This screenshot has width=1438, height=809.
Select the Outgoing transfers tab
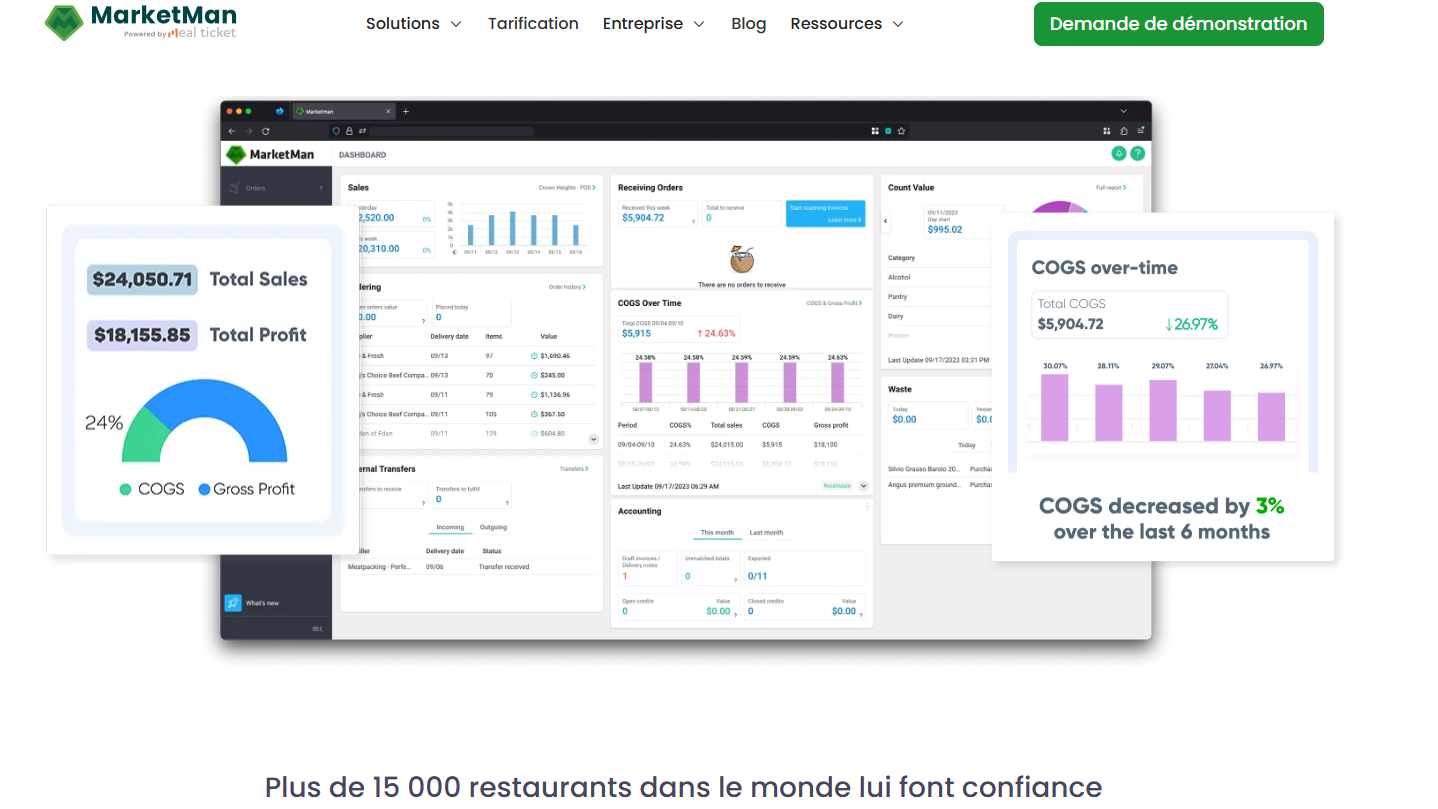[493, 527]
